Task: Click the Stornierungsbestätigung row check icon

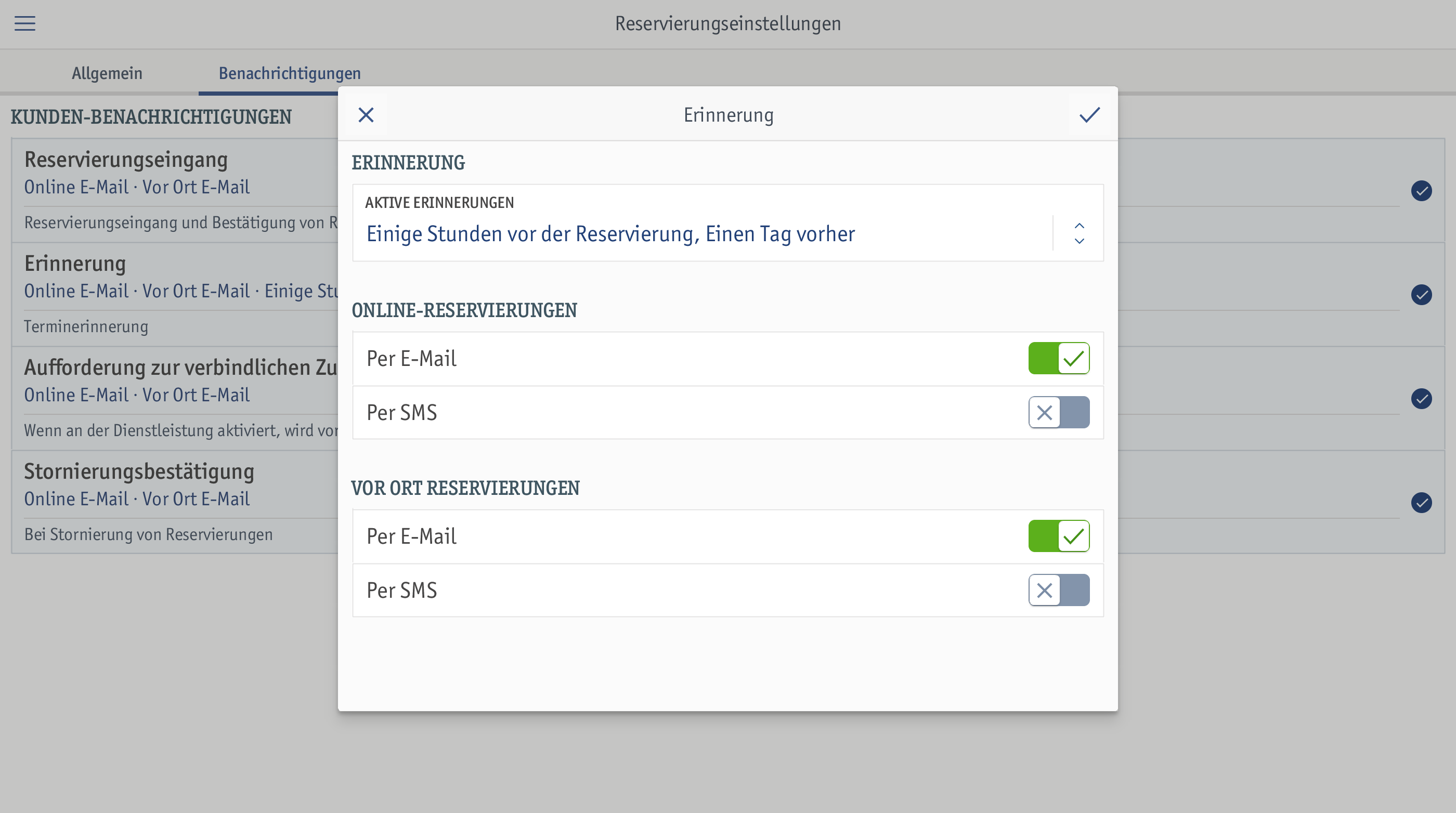Action: coord(1421,503)
